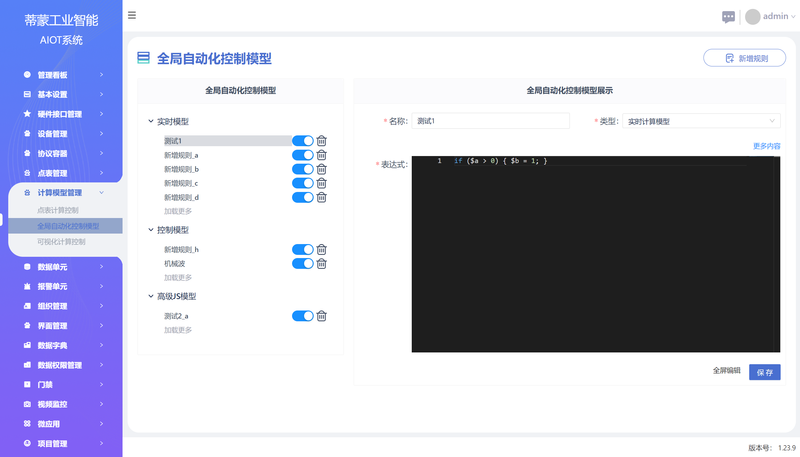This screenshot has height=457, width=800.
Task: Click the 数据单元 sidebar icon
Action: 27,267
